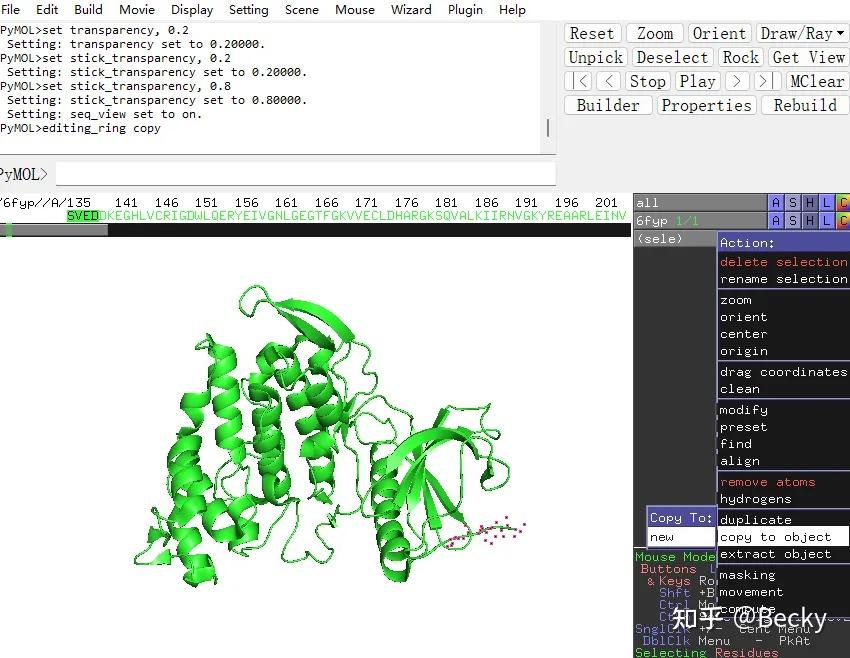Open the Plugin menu
This screenshot has width=850, height=658.
[465, 10]
